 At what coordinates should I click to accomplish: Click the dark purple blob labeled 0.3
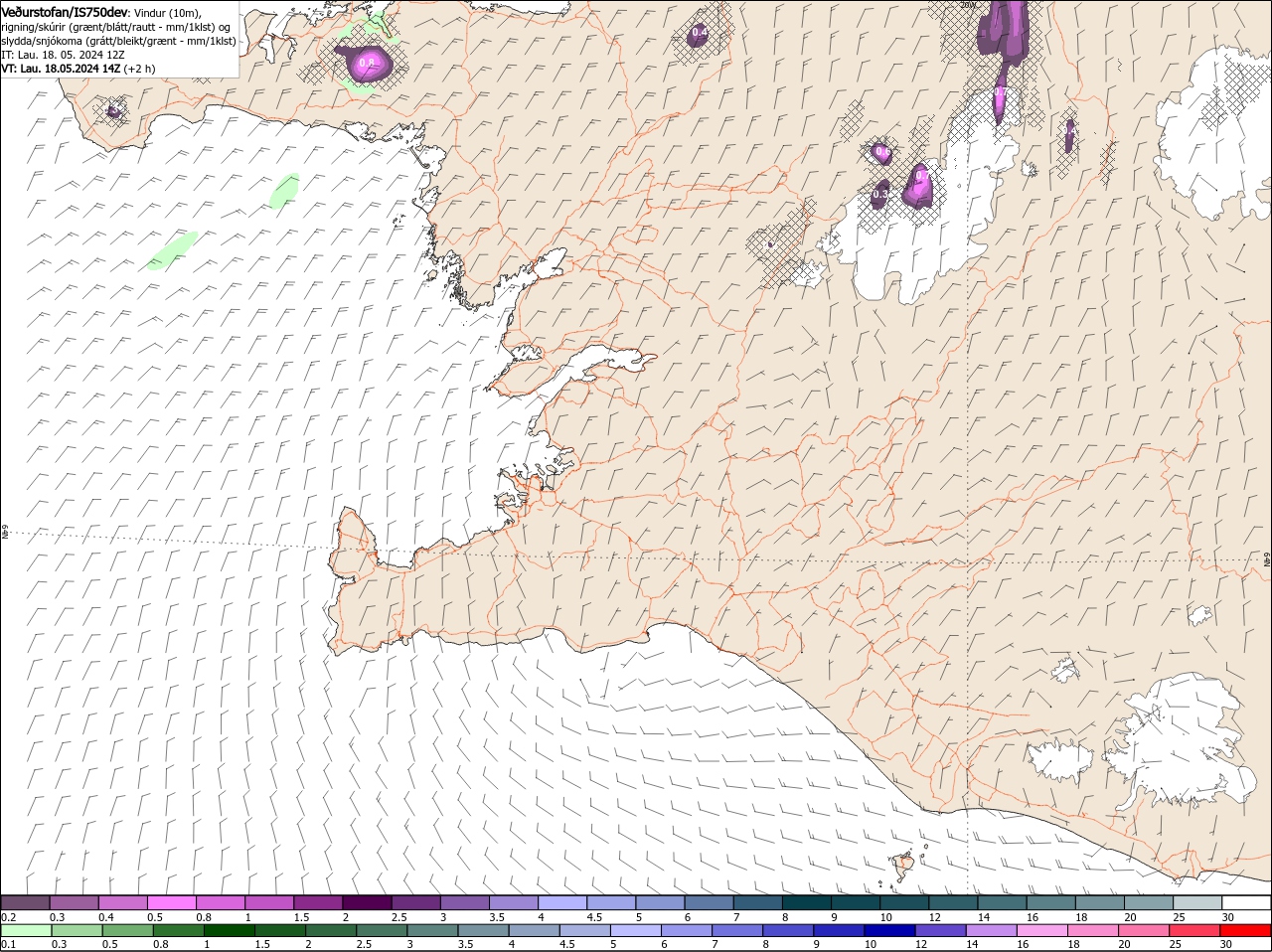880,194
